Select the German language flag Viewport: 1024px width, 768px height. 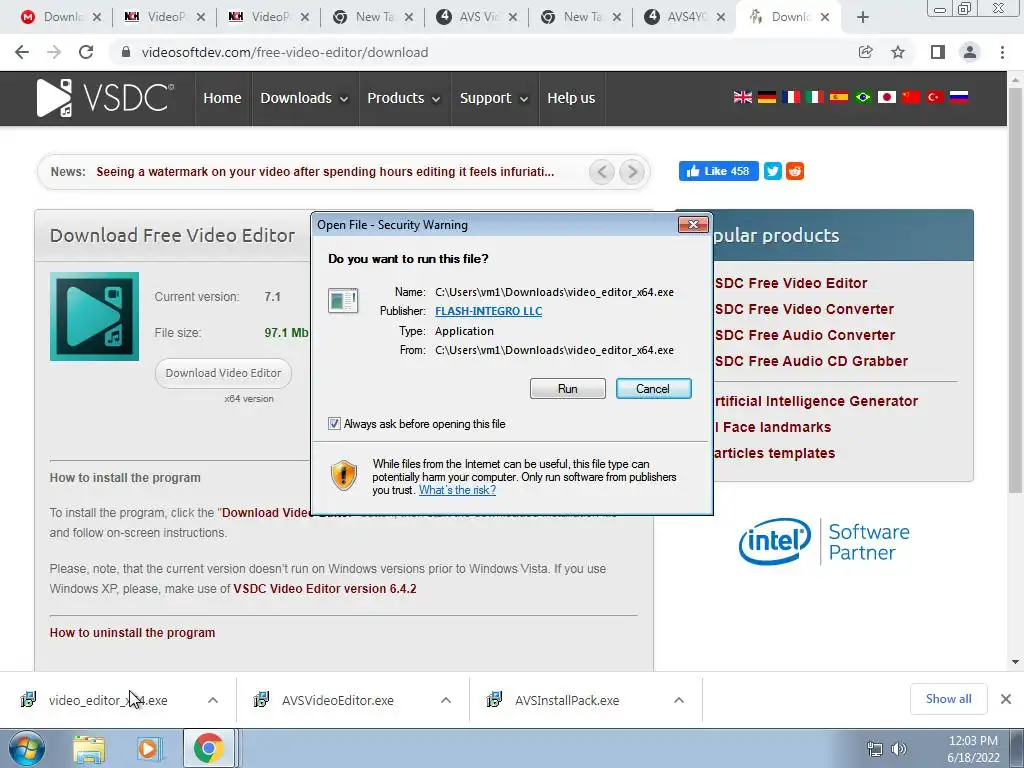coord(767,97)
